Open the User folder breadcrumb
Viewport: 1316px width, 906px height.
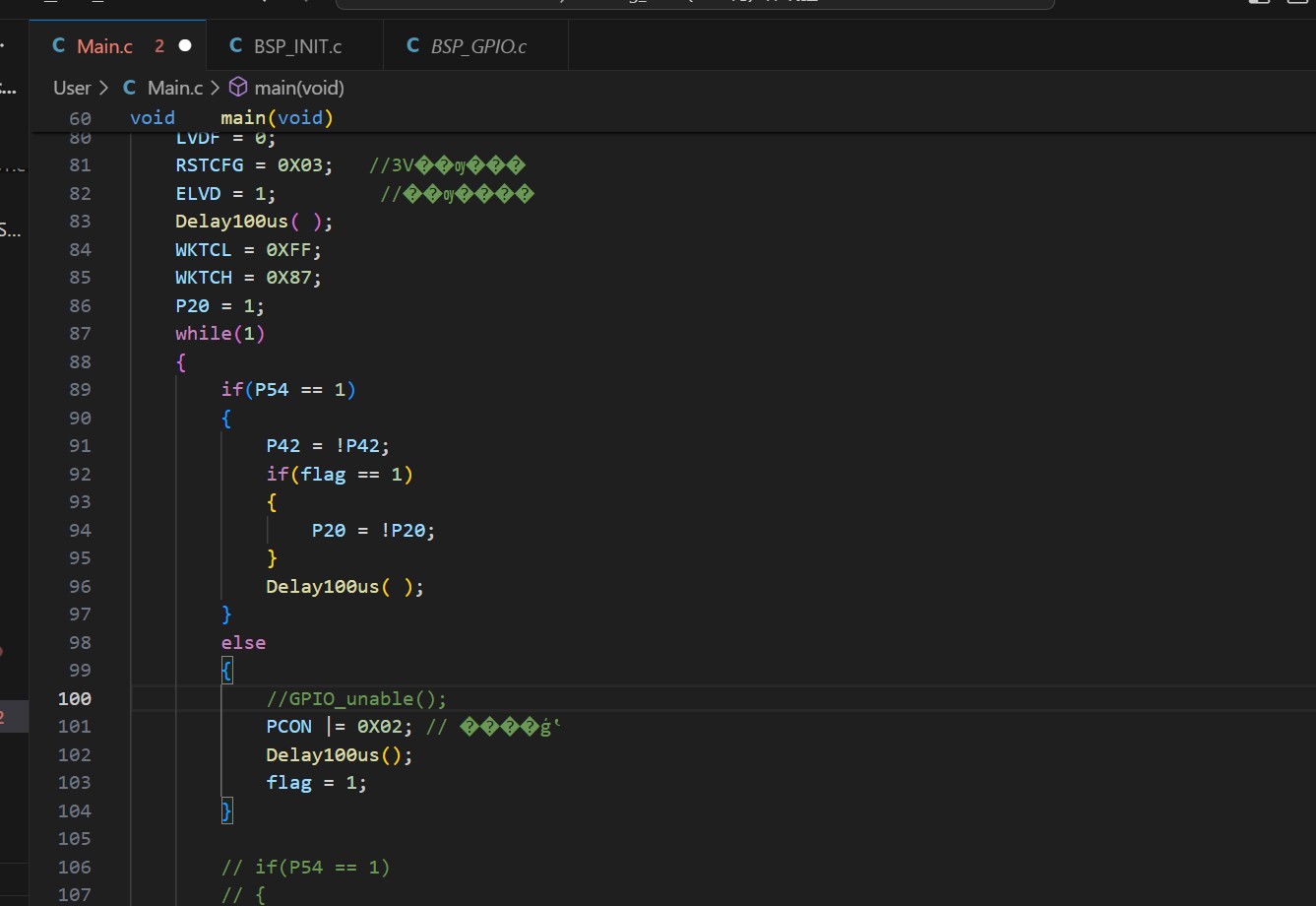(x=72, y=88)
